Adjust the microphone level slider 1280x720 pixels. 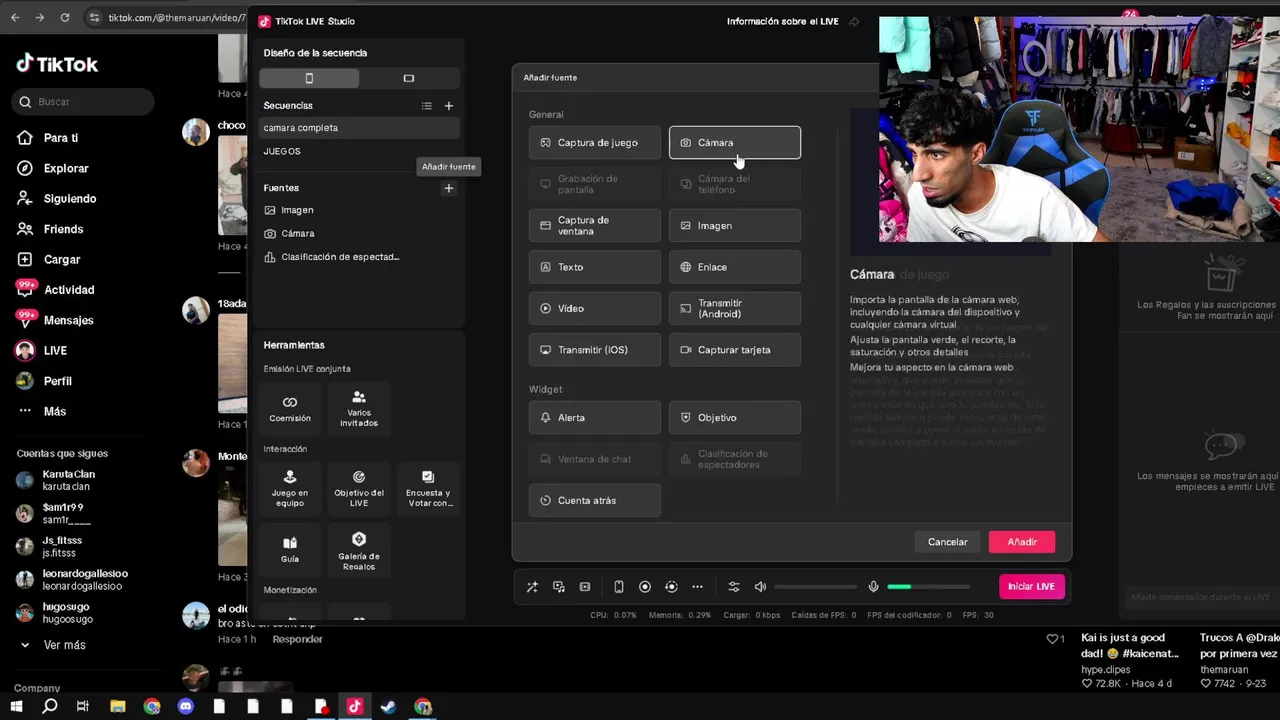[x=928, y=587]
